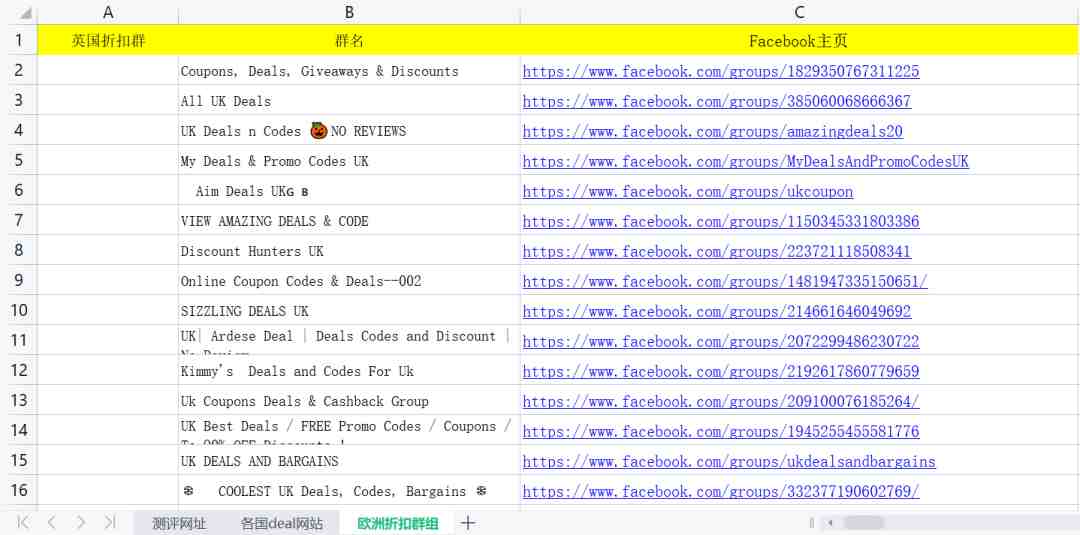Select cell 'Coupons, Deals, Giveaways & Discounts'
The image size is (1080, 535).
pos(349,71)
